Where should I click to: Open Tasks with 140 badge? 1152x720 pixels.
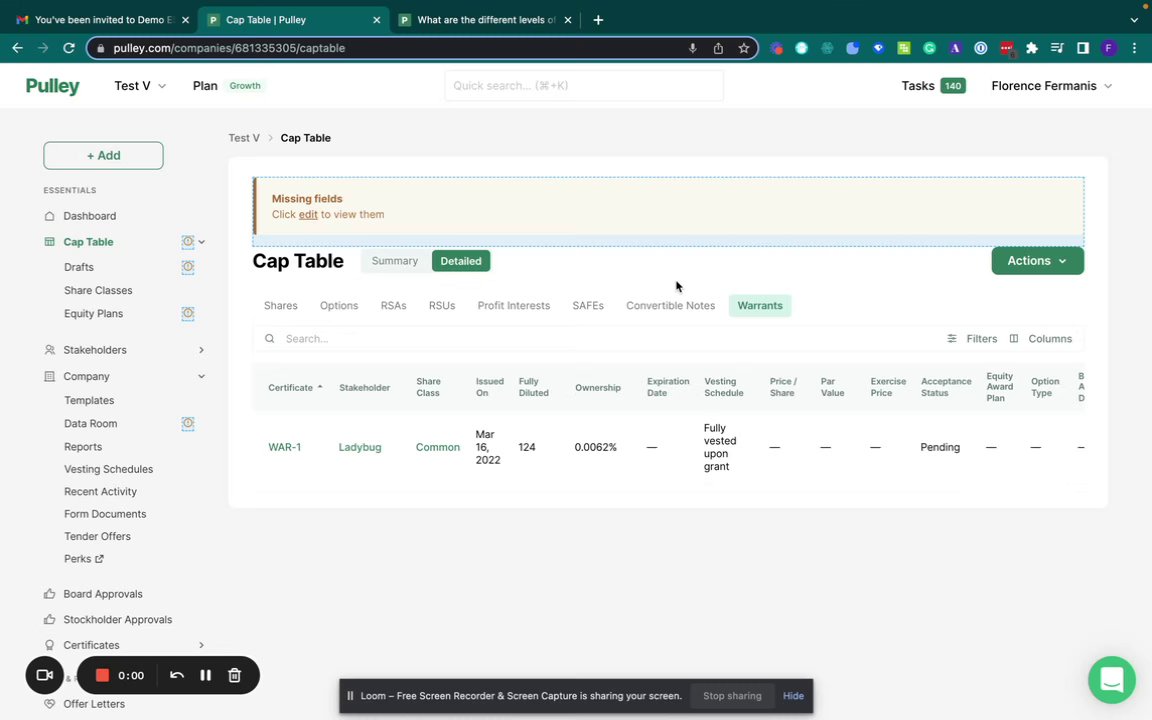[x=933, y=86]
